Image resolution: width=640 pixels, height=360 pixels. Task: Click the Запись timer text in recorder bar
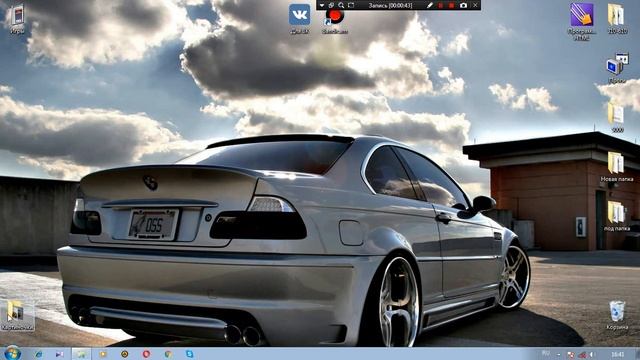coord(390,5)
